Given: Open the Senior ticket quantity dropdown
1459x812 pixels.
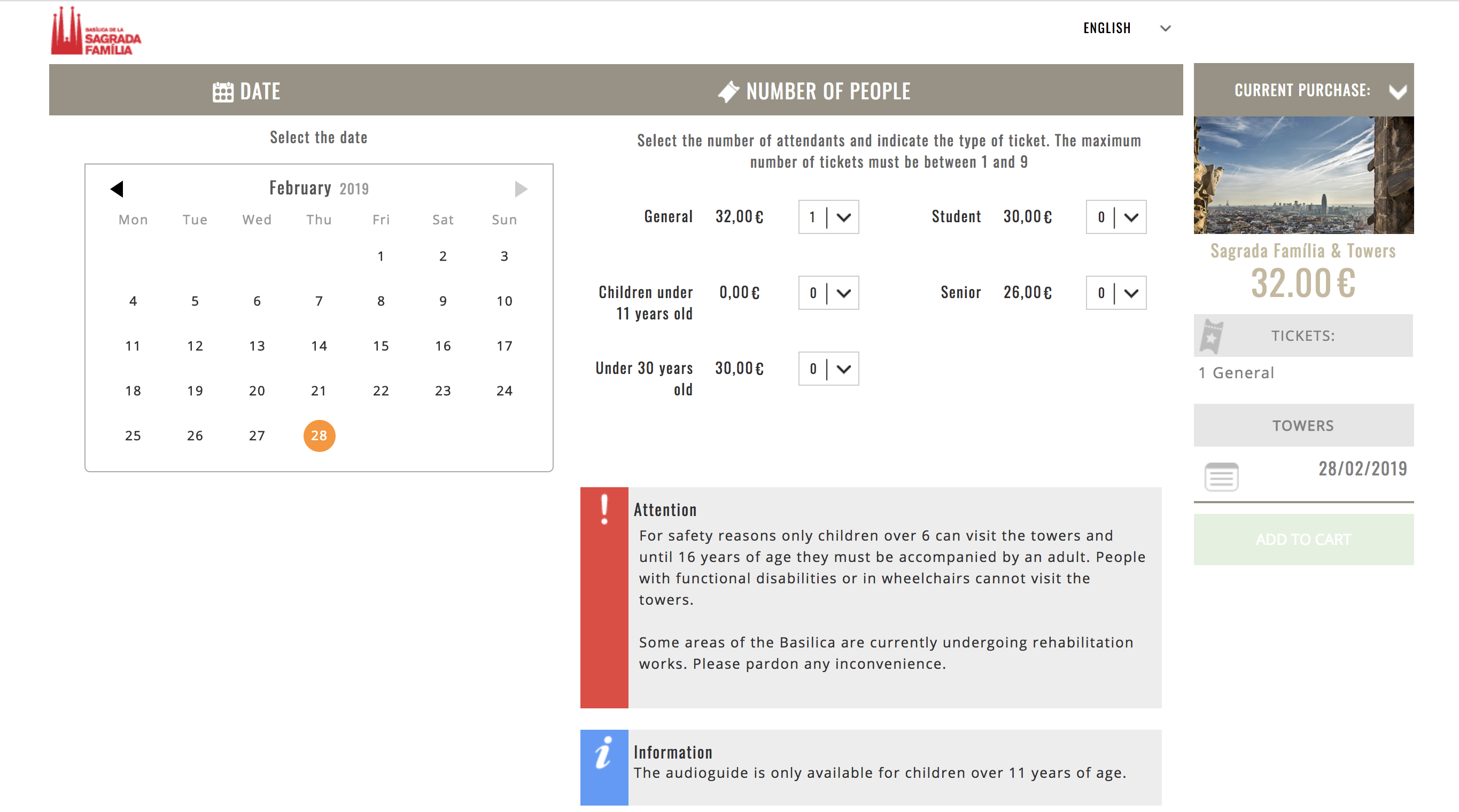Looking at the screenshot, I should click(x=1116, y=293).
